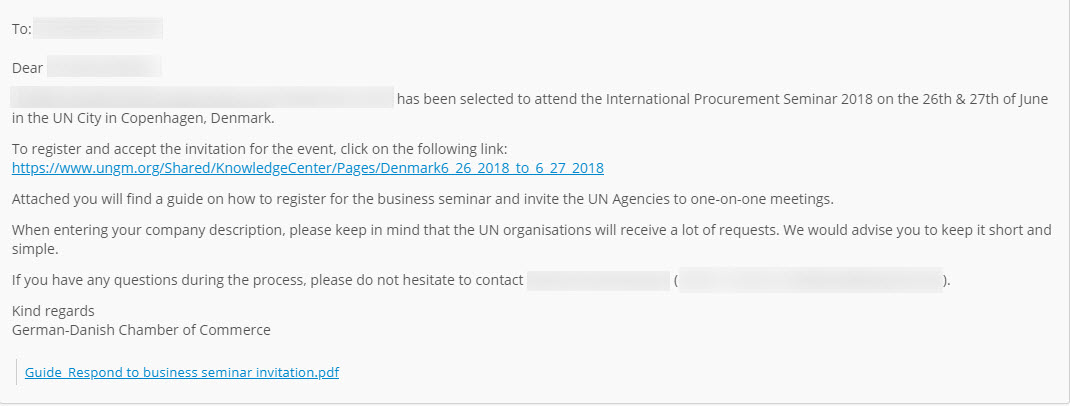Click the blurred company name before "has been selected"

coord(203,98)
